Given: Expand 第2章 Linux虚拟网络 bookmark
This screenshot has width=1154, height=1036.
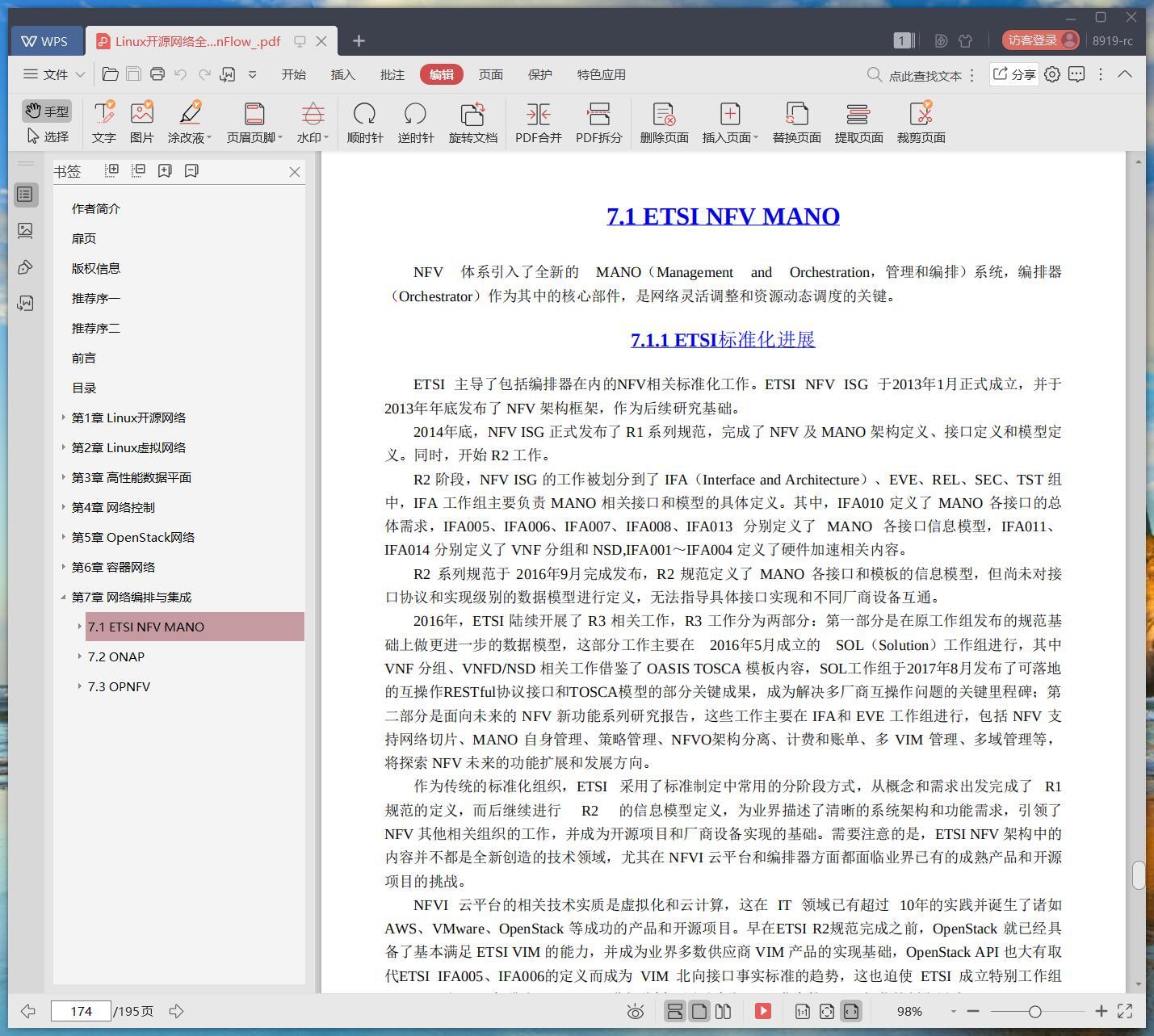Looking at the screenshot, I should coord(64,447).
